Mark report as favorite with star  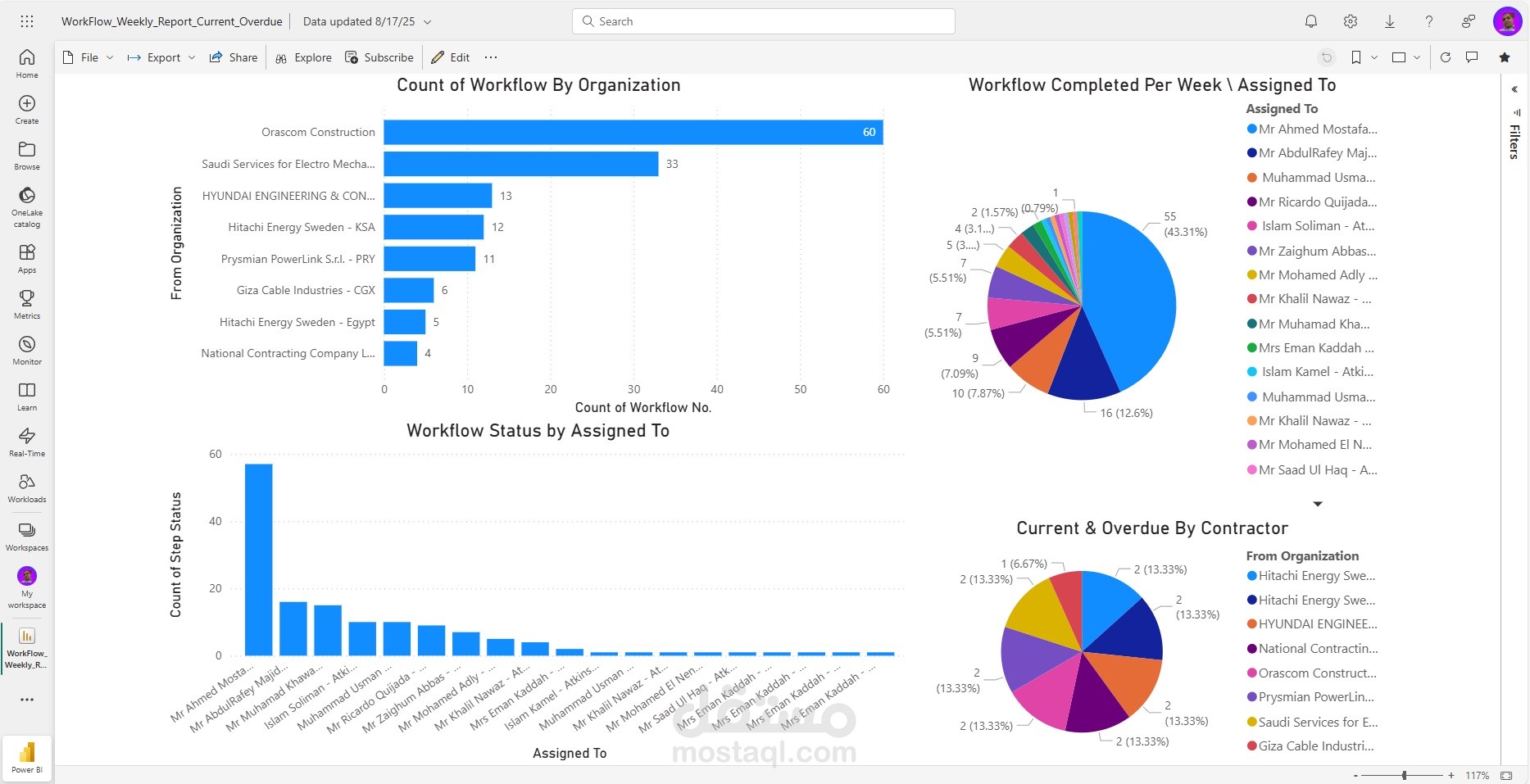click(x=1505, y=57)
